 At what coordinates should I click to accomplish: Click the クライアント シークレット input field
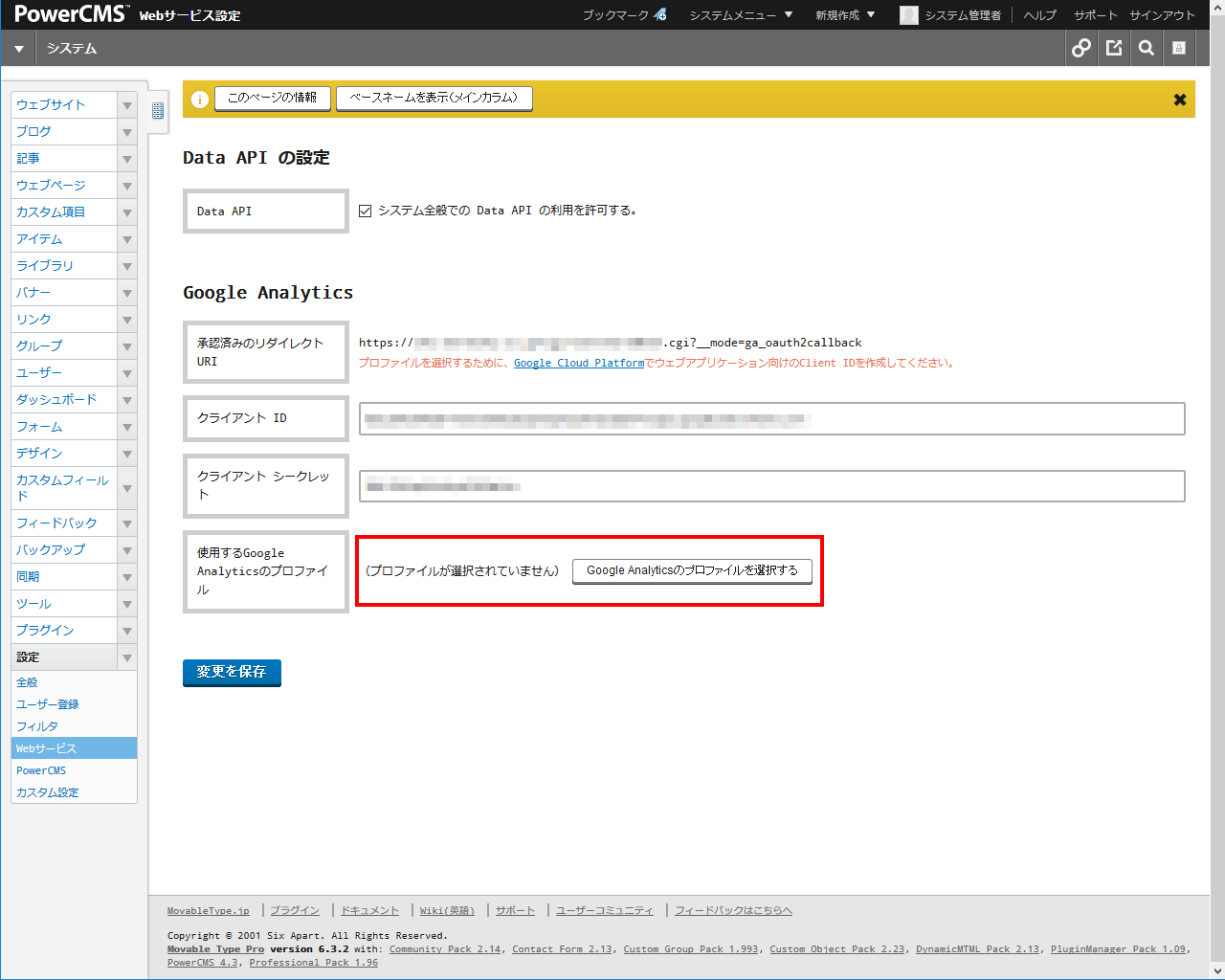772,486
